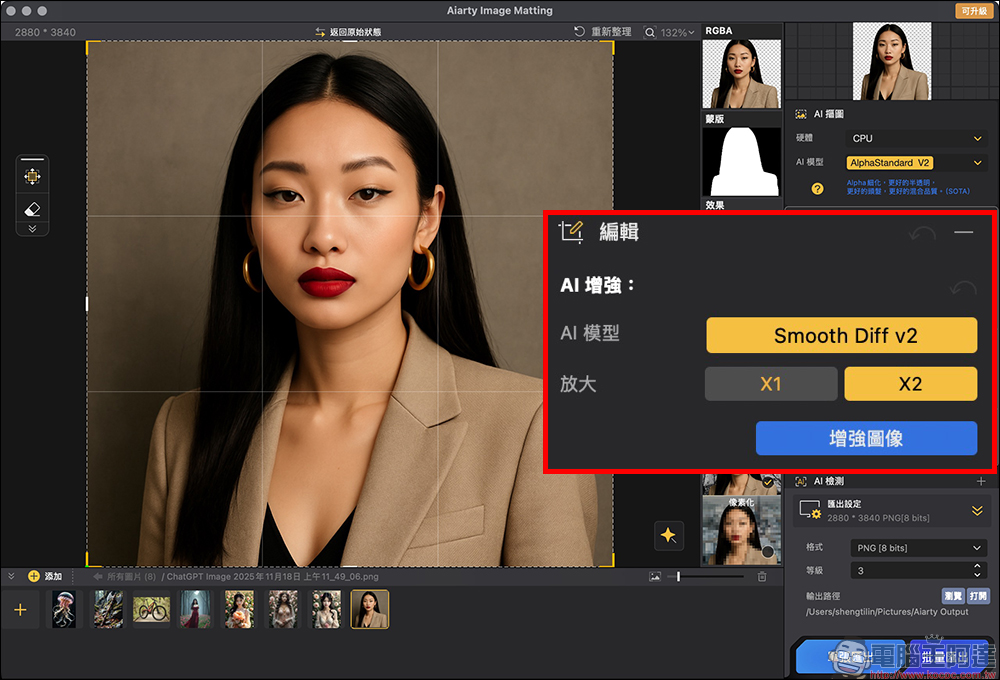Open the AlphaStandard V2 model dropdown

pos(917,162)
